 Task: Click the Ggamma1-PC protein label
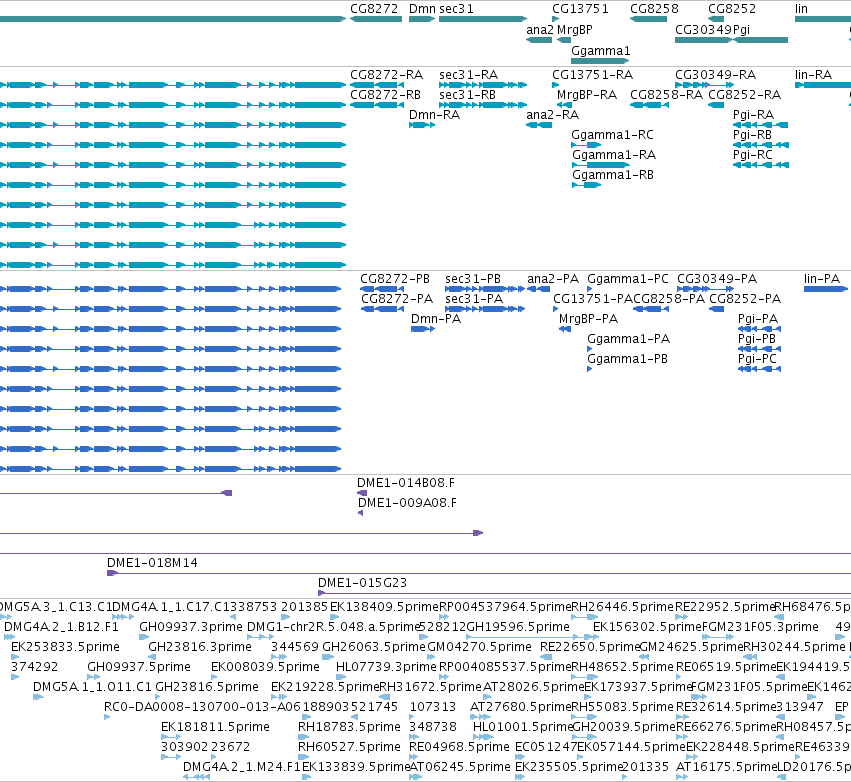tap(628, 278)
